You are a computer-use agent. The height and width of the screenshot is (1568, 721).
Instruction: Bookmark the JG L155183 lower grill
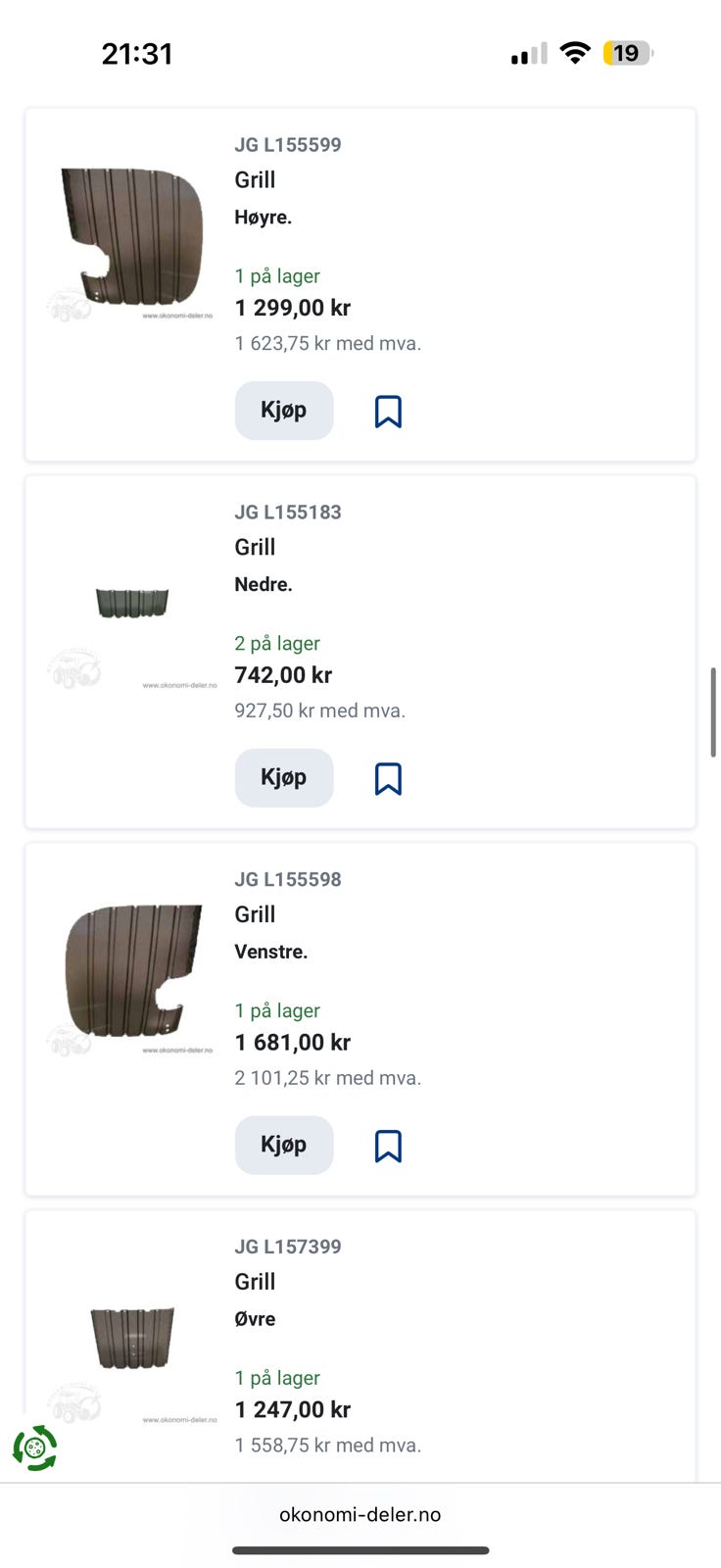388,779
